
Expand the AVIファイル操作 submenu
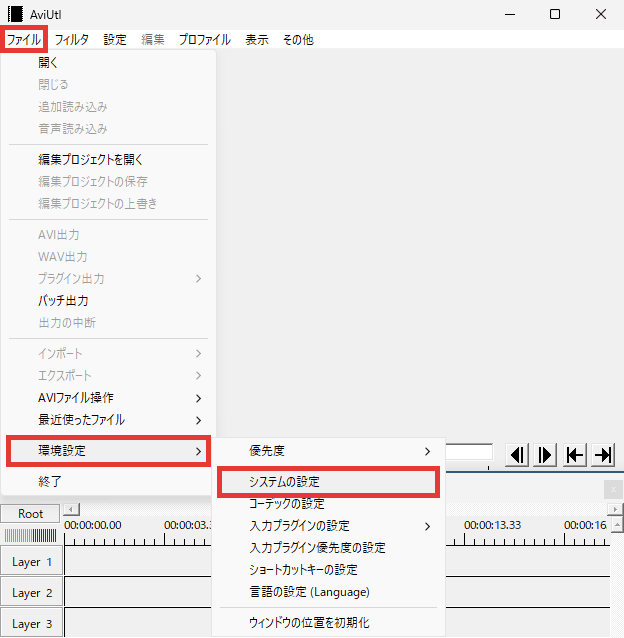tap(108, 398)
